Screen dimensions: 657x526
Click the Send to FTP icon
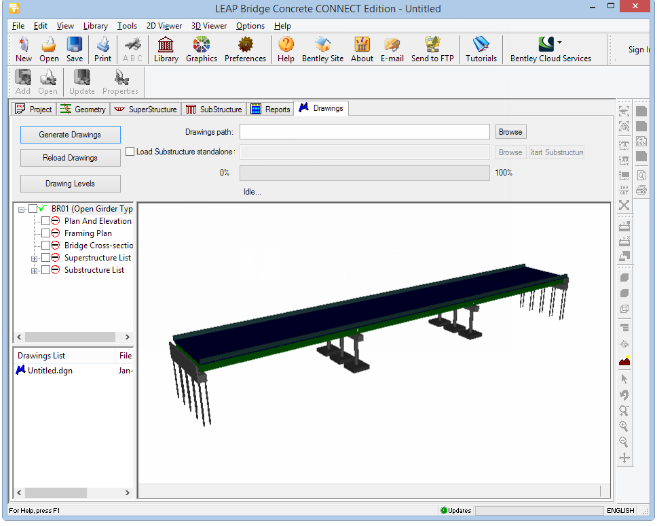coord(432,49)
